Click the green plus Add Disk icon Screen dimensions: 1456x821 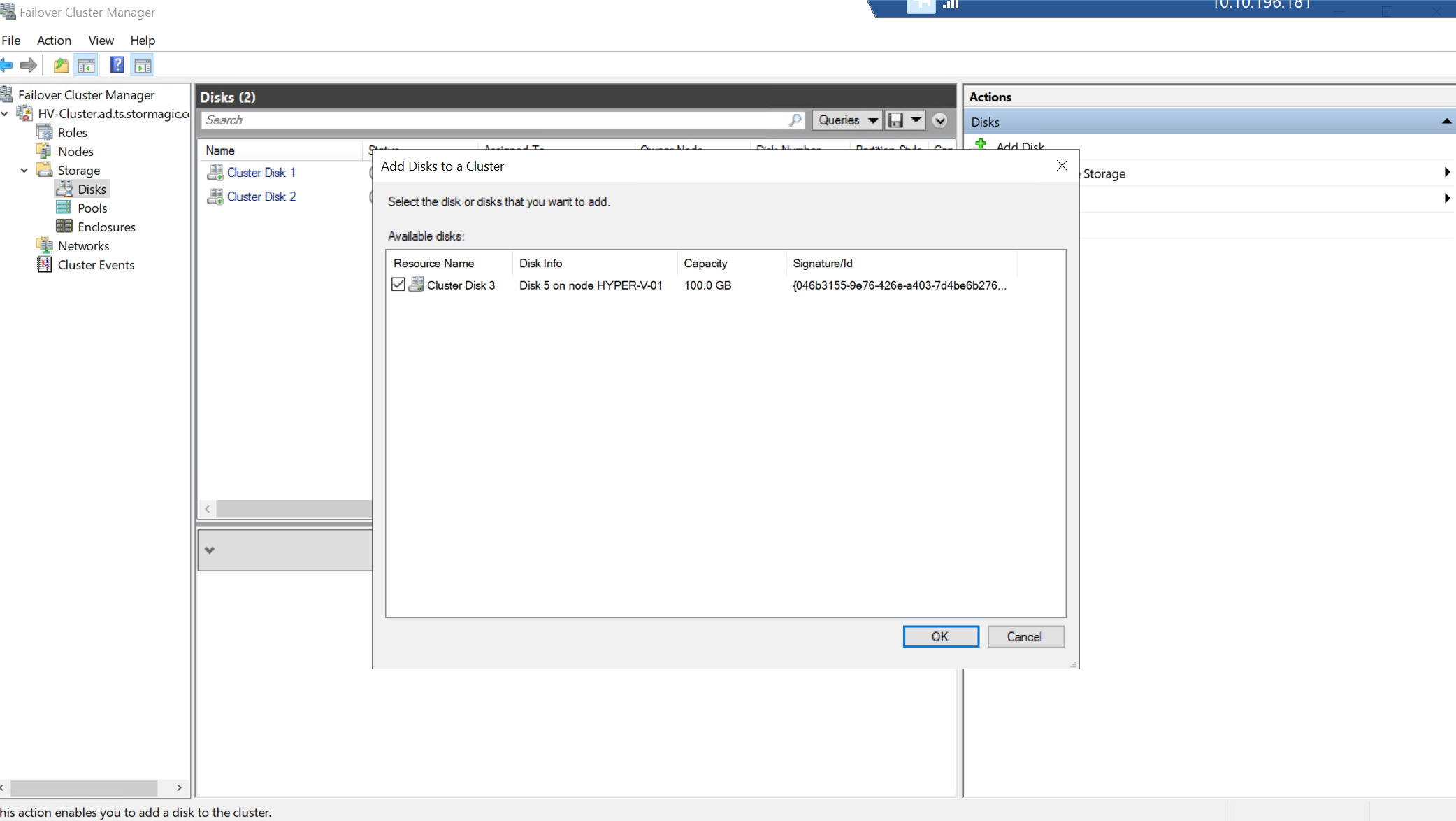click(981, 144)
